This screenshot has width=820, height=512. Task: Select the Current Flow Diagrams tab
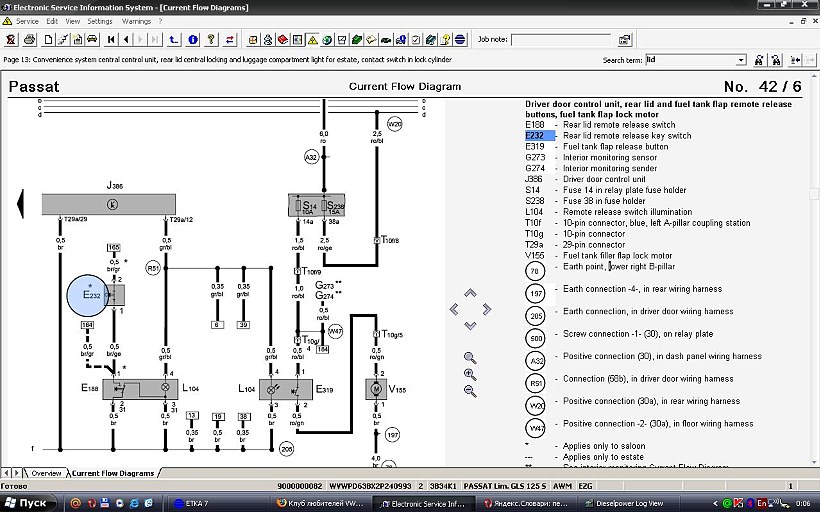click(113, 473)
